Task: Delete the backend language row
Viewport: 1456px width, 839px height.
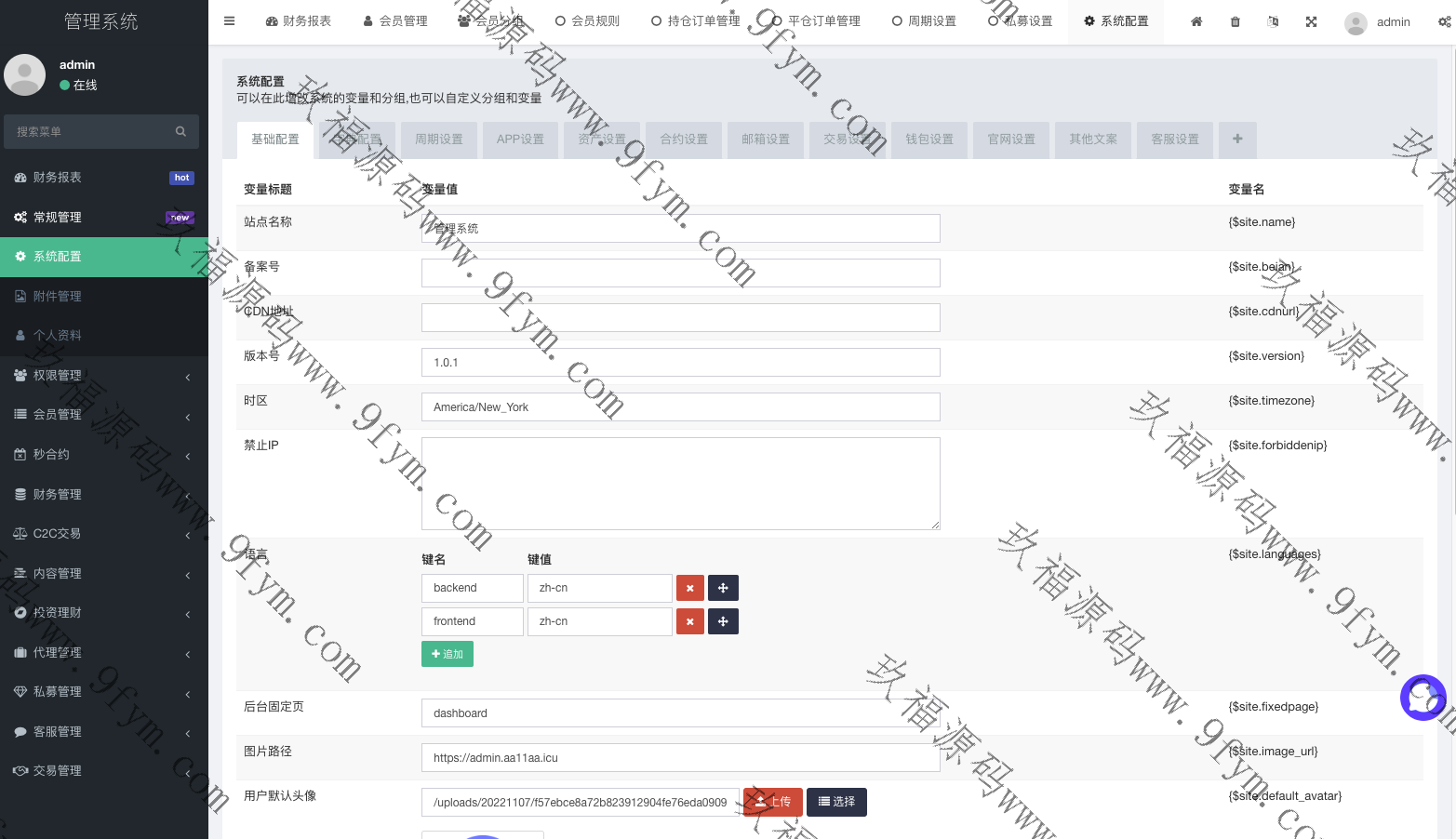Action: click(x=689, y=588)
